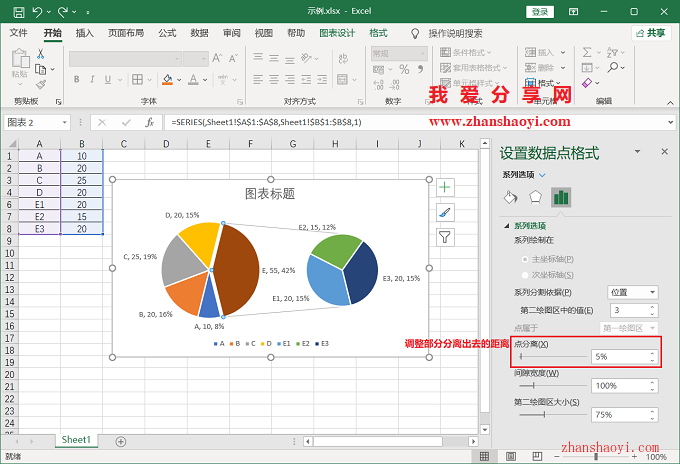
Task: Click the Sign in button
Action: coord(540,12)
